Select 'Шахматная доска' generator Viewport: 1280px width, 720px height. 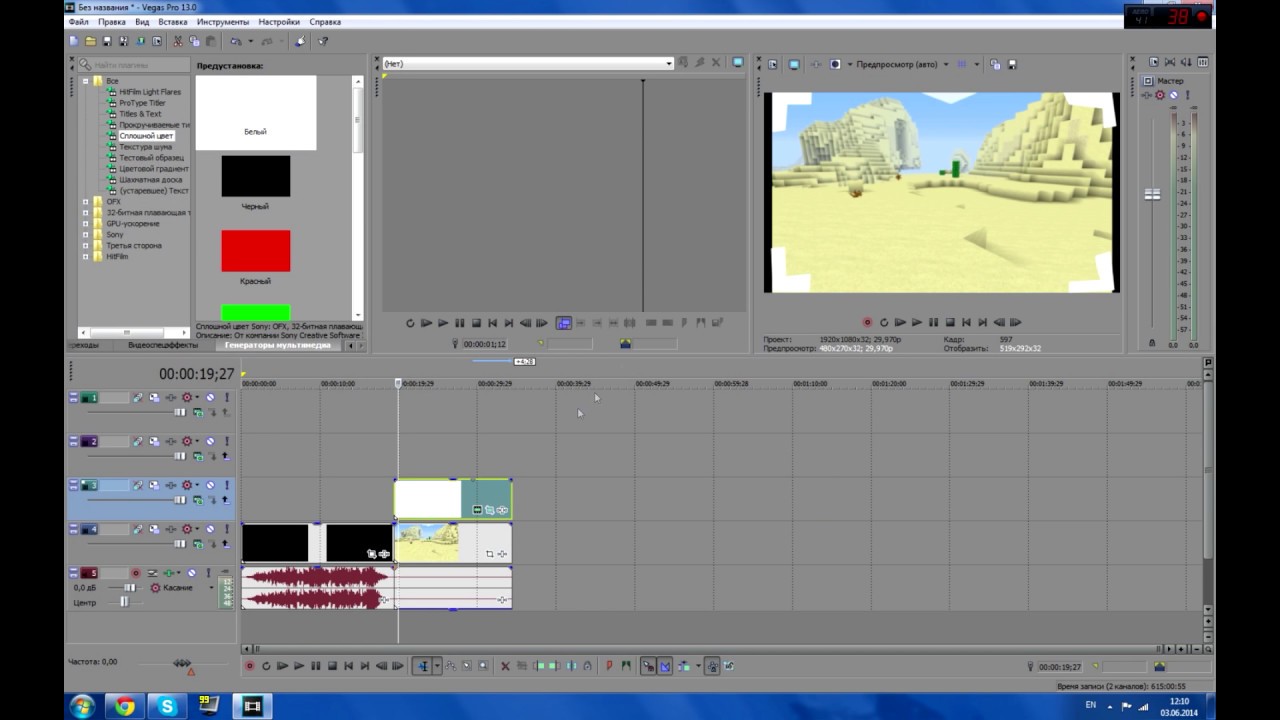click(151, 180)
